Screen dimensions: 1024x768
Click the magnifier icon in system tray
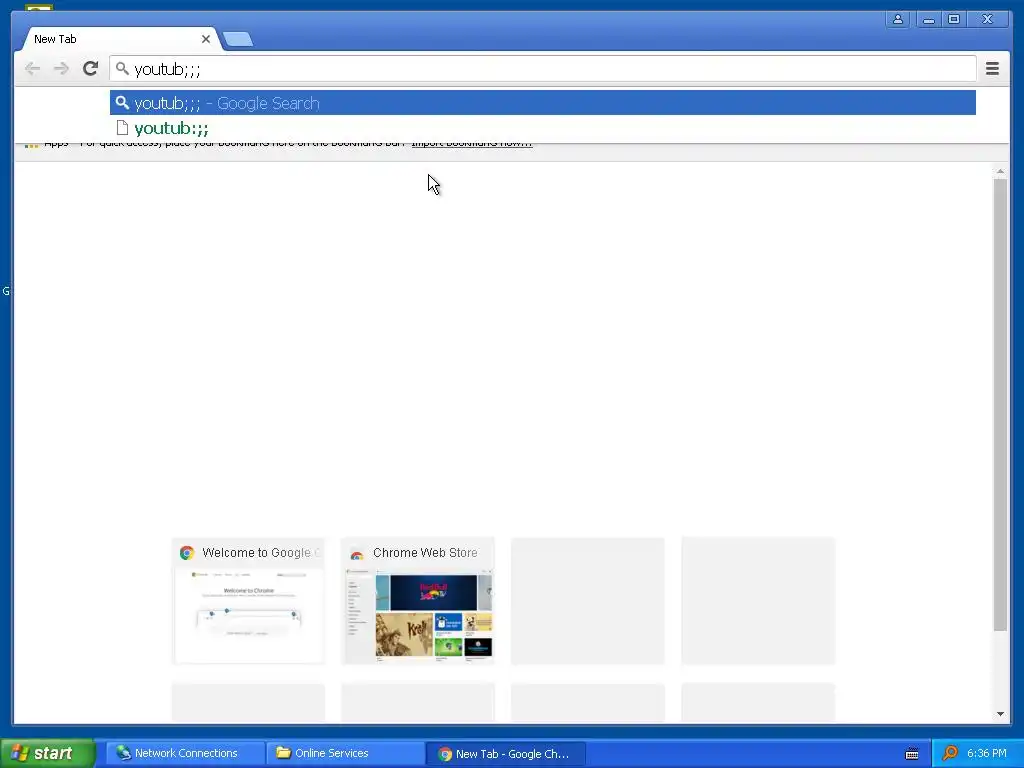(950, 754)
